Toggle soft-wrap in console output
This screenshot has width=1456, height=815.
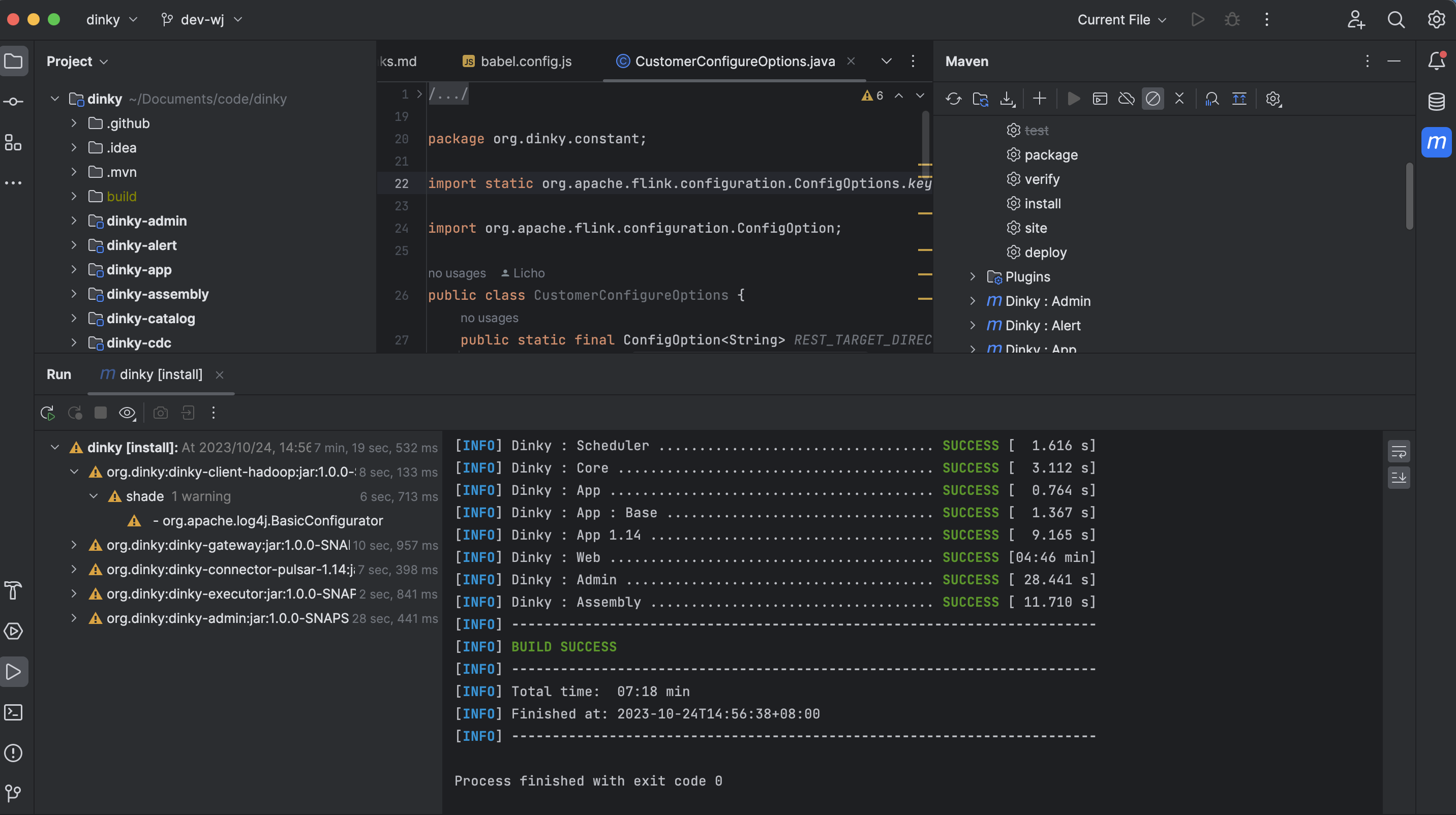click(1399, 451)
